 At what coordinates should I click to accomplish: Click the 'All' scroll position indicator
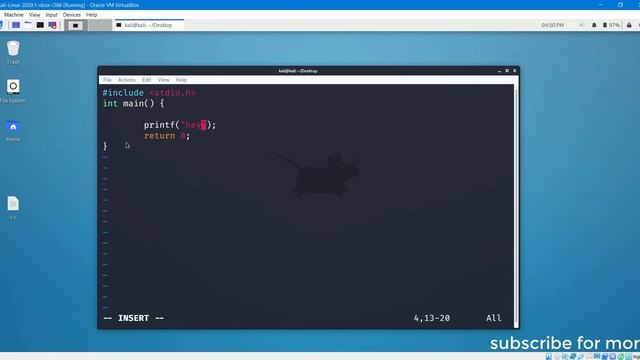pos(493,318)
